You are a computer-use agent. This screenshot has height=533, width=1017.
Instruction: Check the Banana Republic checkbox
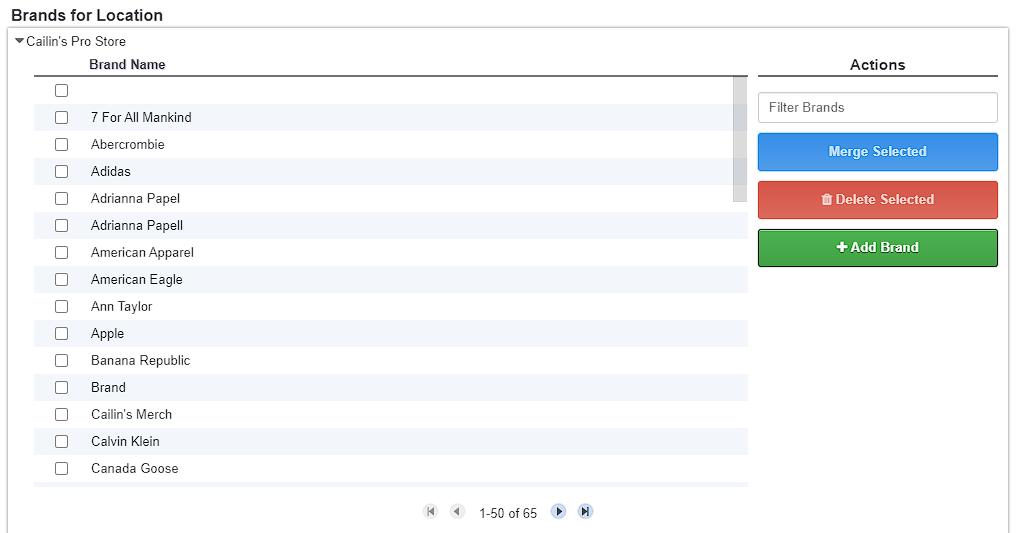[62, 361]
